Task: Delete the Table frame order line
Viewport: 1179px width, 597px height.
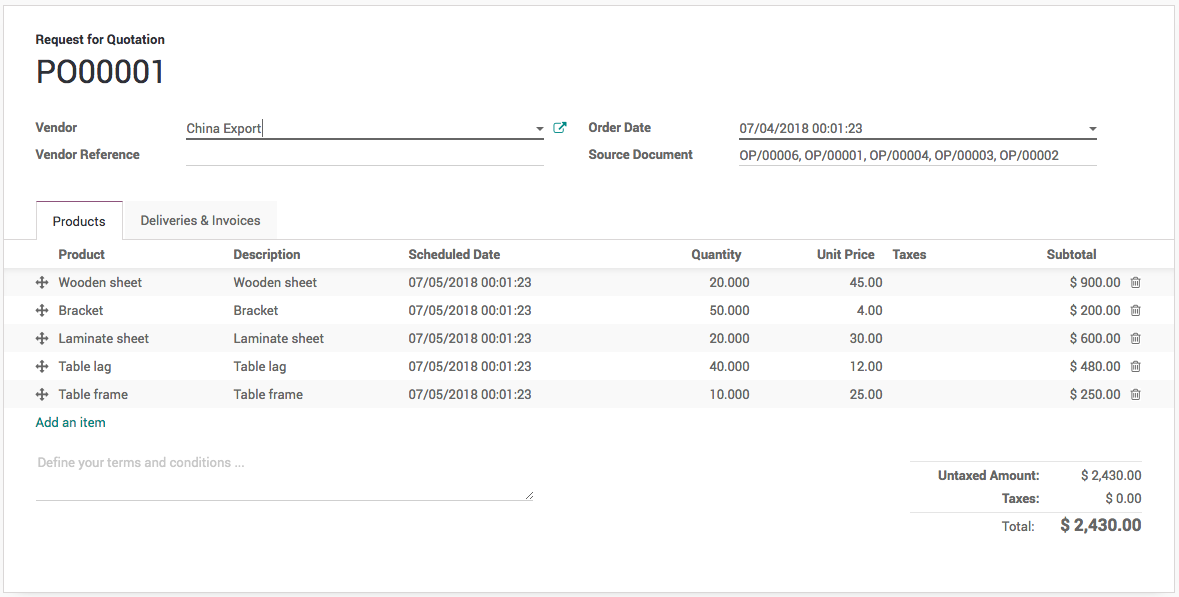Action: point(1135,395)
